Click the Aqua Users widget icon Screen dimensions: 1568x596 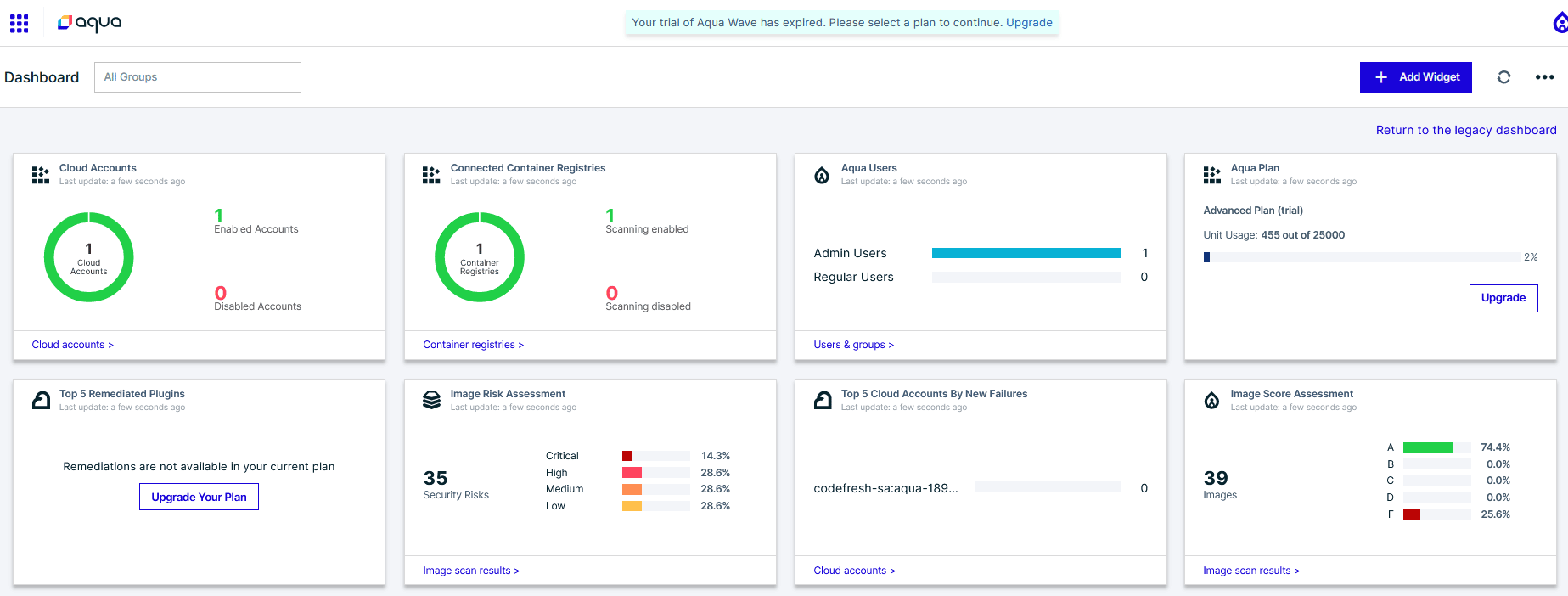point(822,175)
